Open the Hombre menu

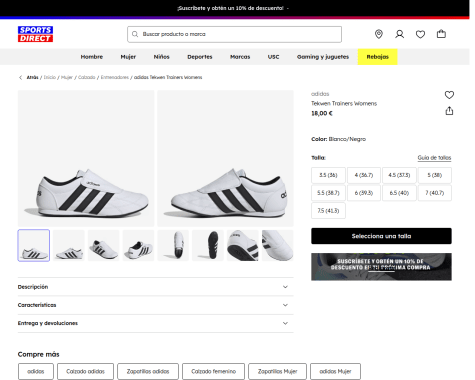click(92, 57)
